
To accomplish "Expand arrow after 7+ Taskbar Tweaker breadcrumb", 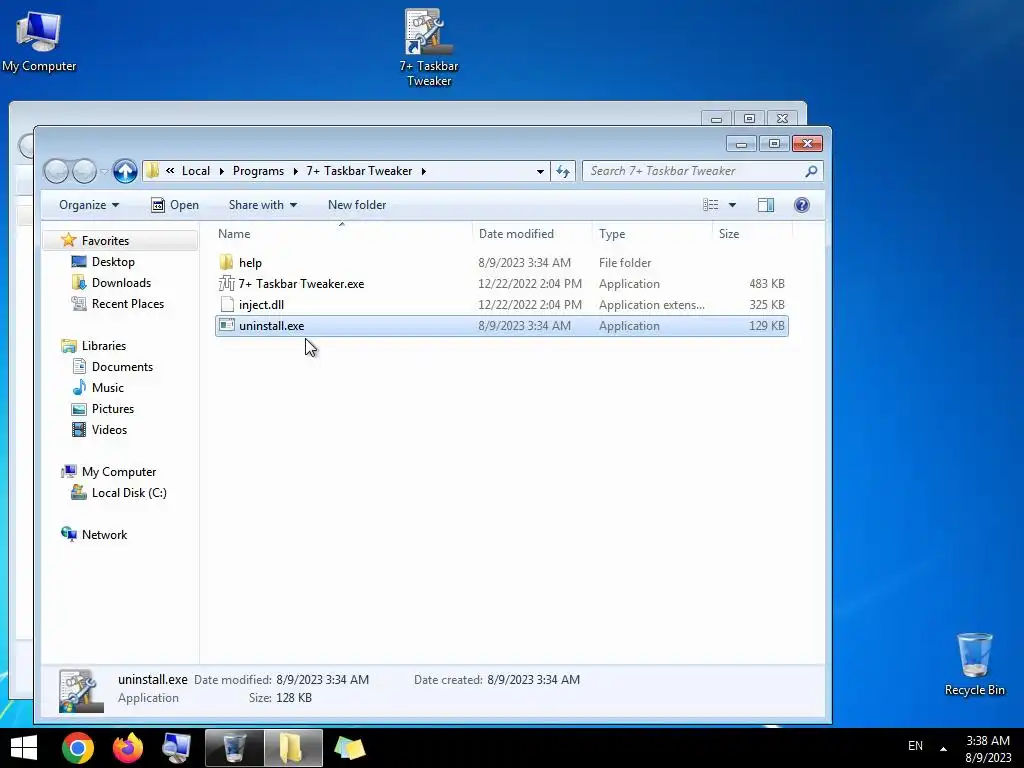I will pyautogui.click(x=423, y=171).
